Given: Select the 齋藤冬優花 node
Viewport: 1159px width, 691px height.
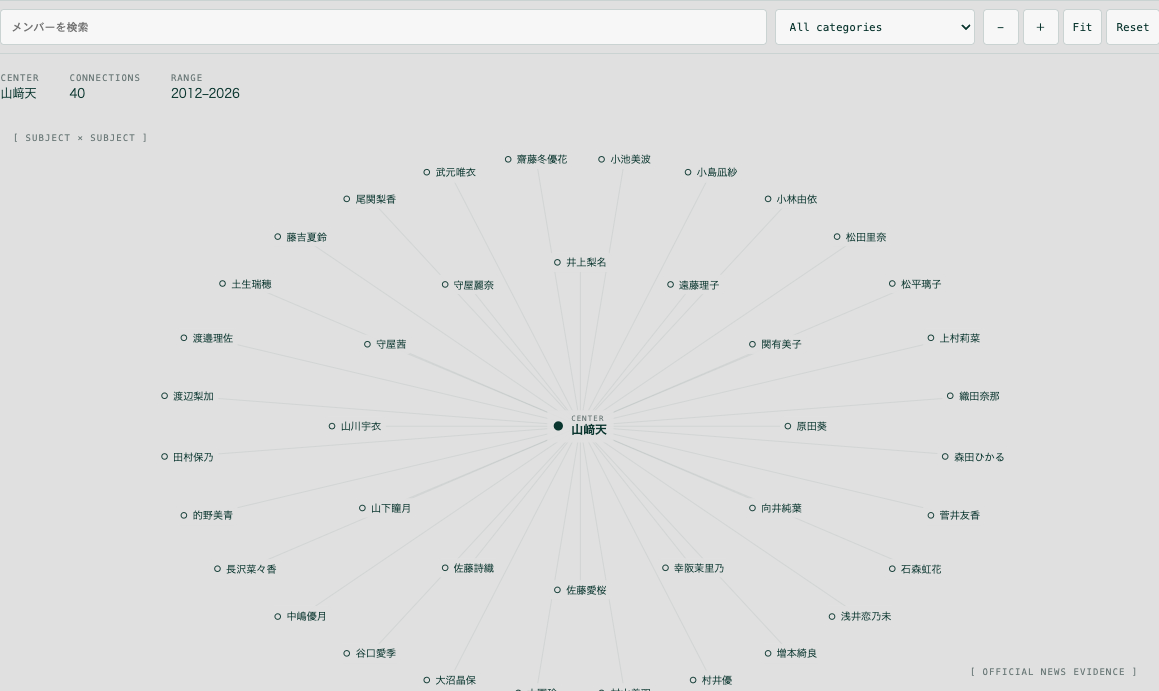Looking at the screenshot, I should tap(536, 159).
